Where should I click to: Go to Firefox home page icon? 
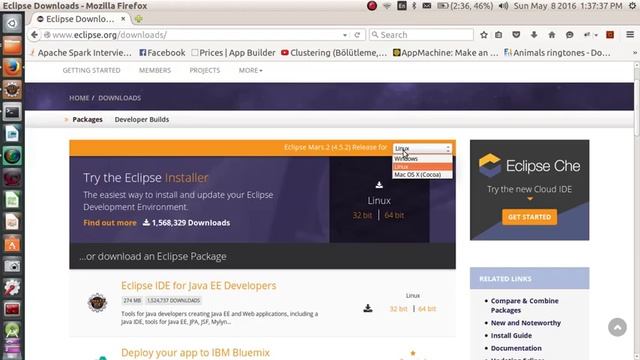[552, 35]
